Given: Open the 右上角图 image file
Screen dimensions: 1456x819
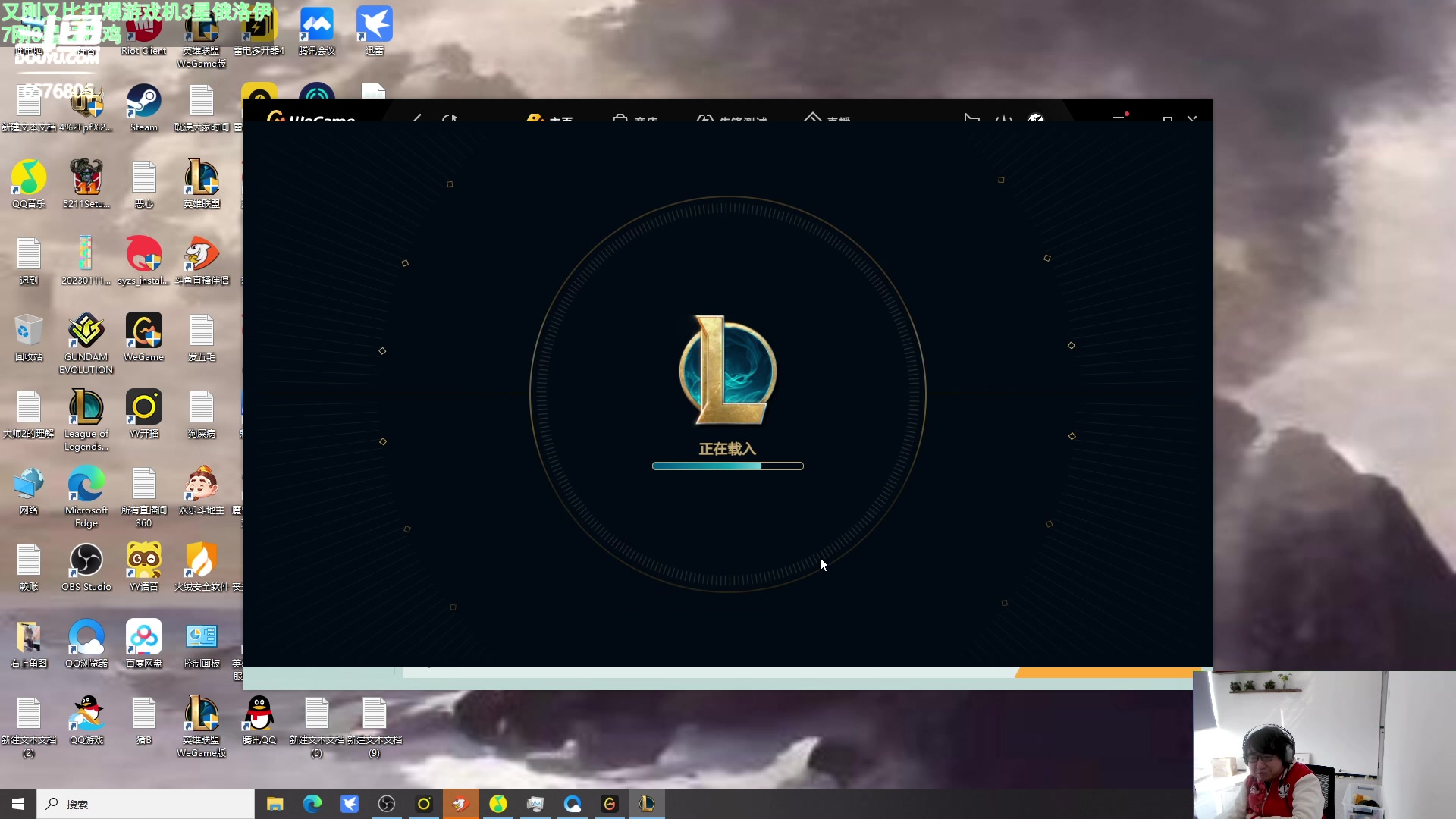Looking at the screenshot, I should pos(29,644).
